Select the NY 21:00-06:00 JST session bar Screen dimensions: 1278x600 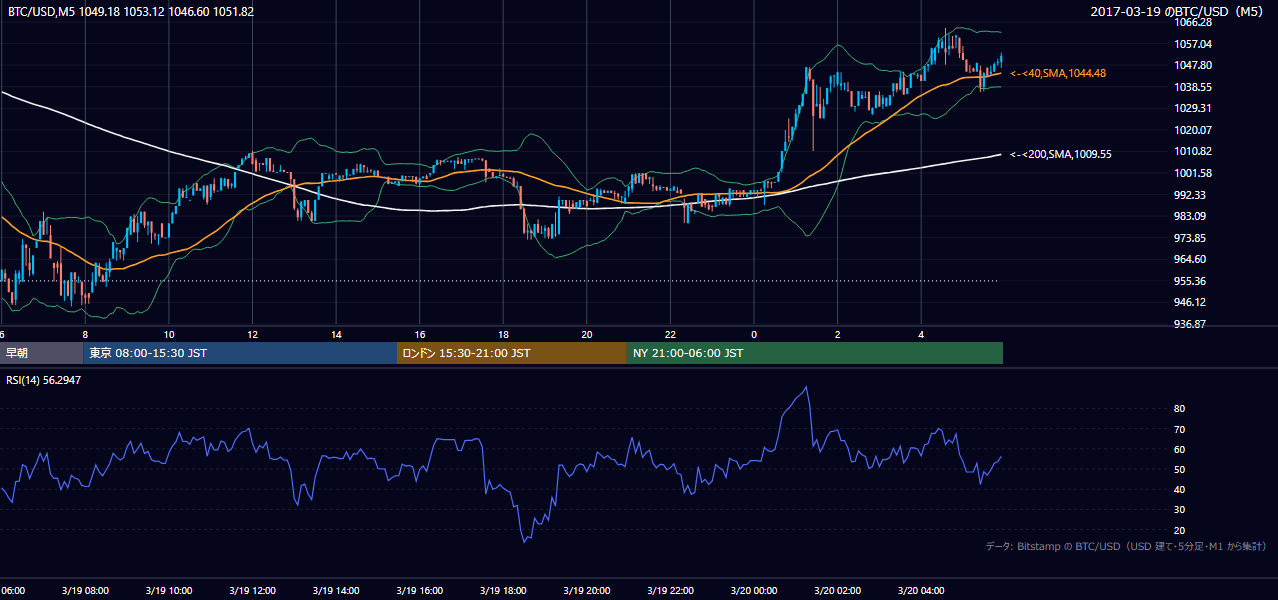pyautogui.click(x=815, y=353)
